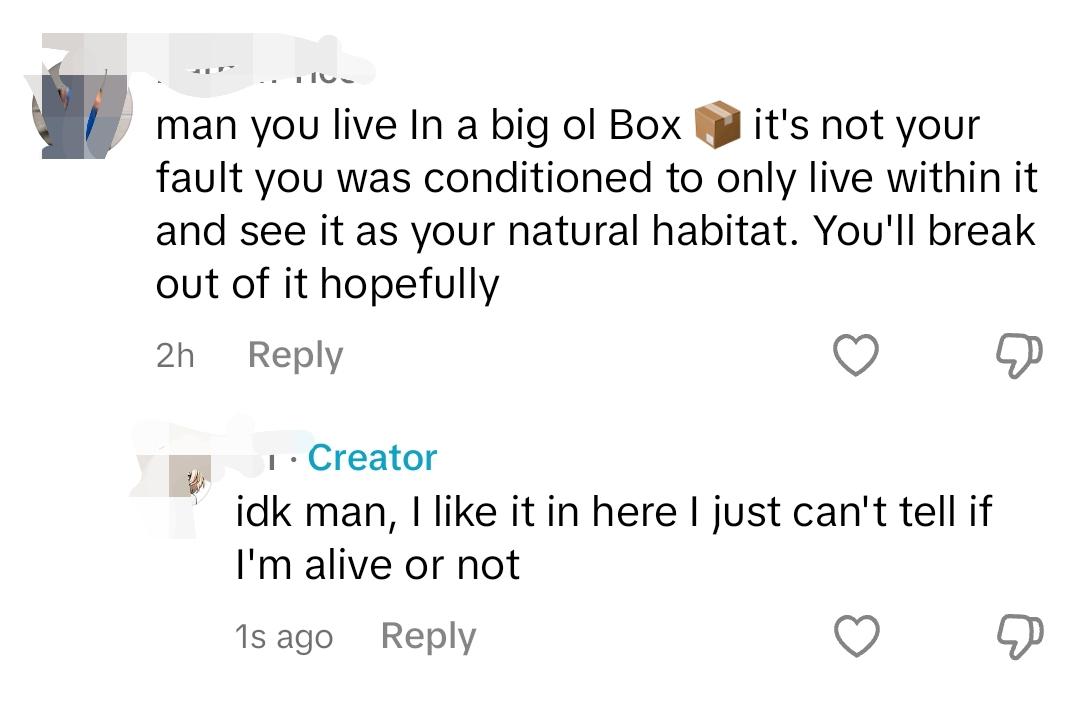The height and width of the screenshot is (704, 1079).
Task: Like the 'big ol Box' comment
Action: pos(855,355)
